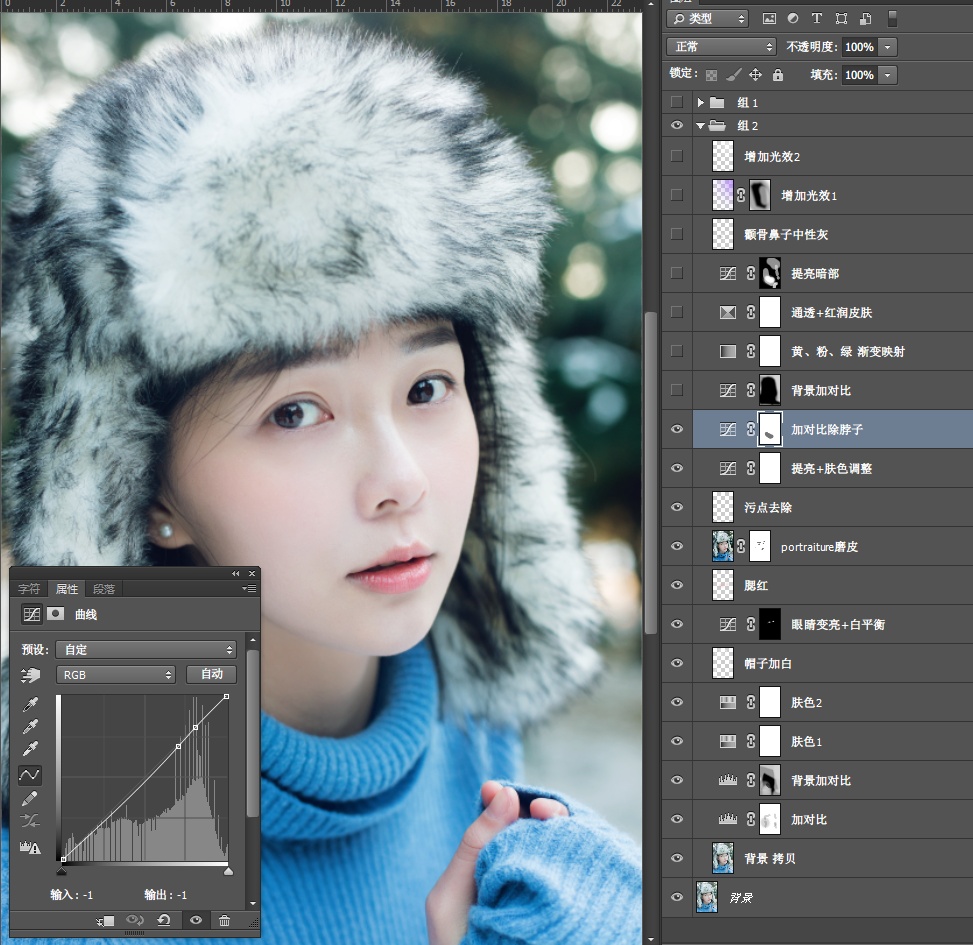973x945 pixels.
Task: Open the properties panel flyout menu
Action: click(249, 588)
